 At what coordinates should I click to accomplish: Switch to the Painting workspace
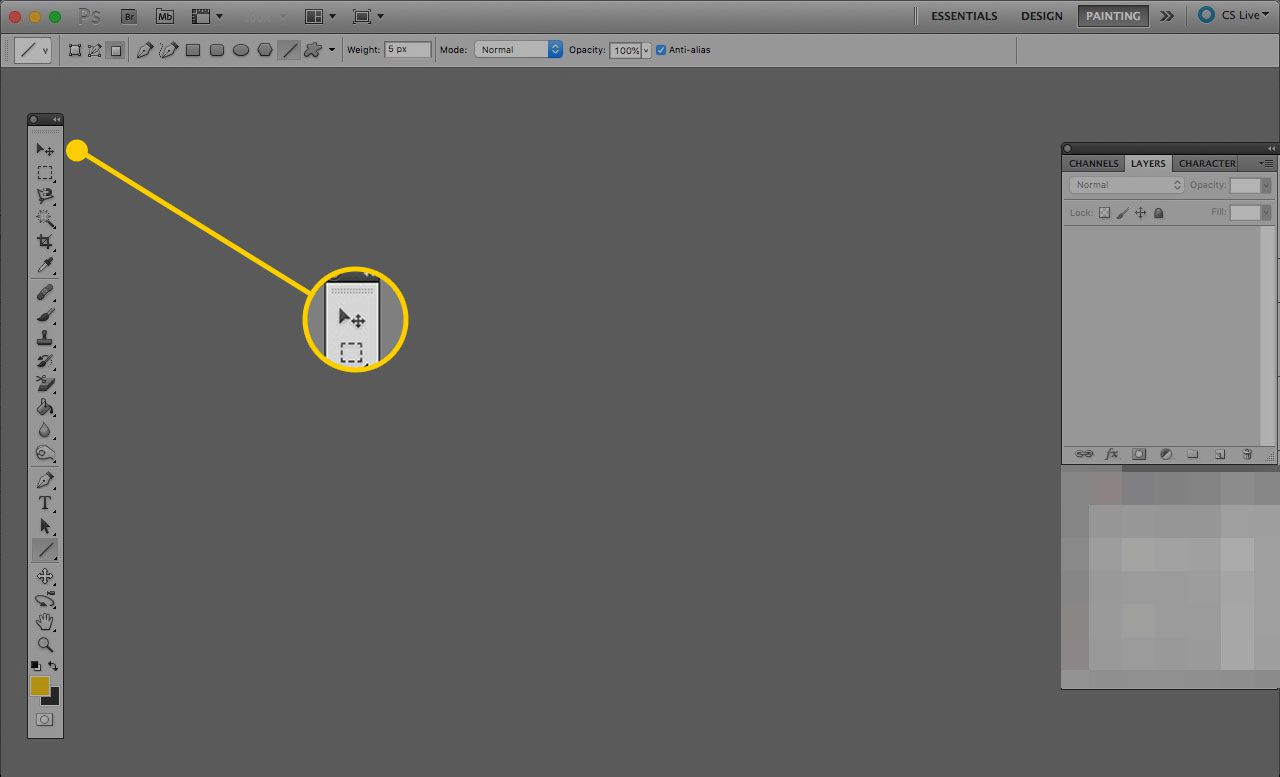click(1113, 16)
